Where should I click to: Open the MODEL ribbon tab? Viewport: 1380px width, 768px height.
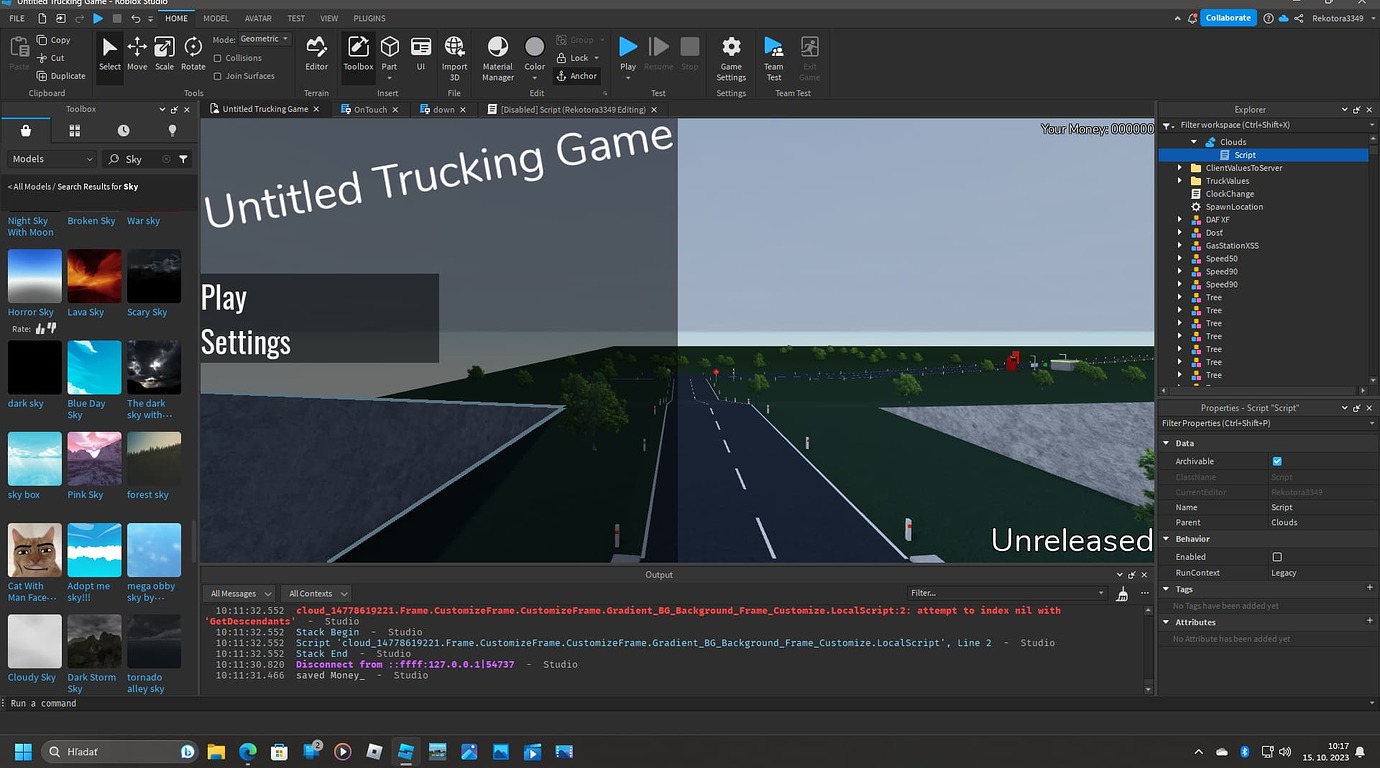tap(216, 19)
